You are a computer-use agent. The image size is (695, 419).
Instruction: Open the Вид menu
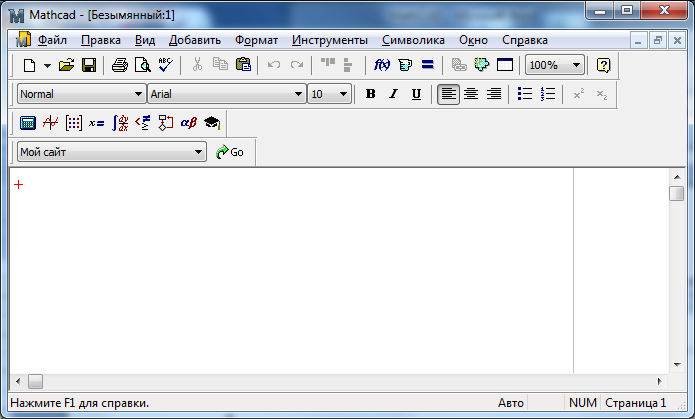coord(144,40)
